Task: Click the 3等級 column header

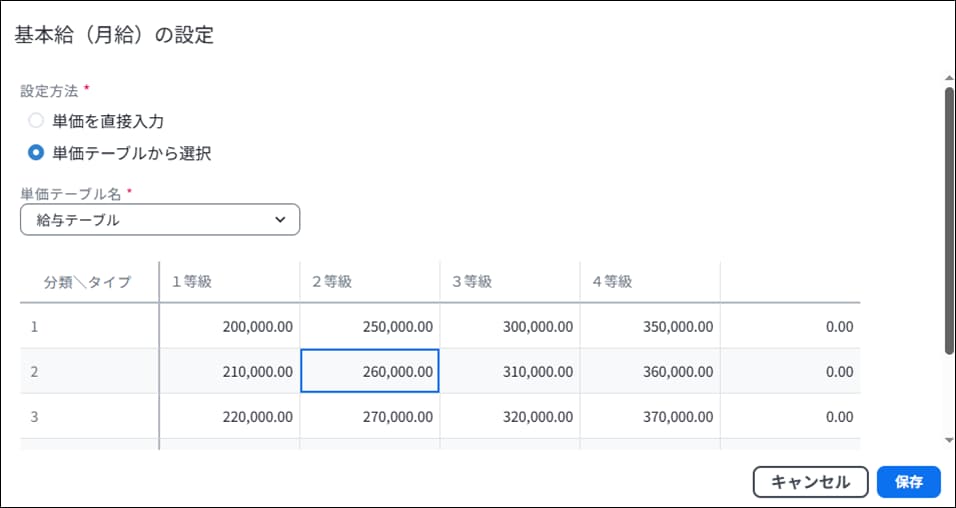Action: [x=510, y=282]
